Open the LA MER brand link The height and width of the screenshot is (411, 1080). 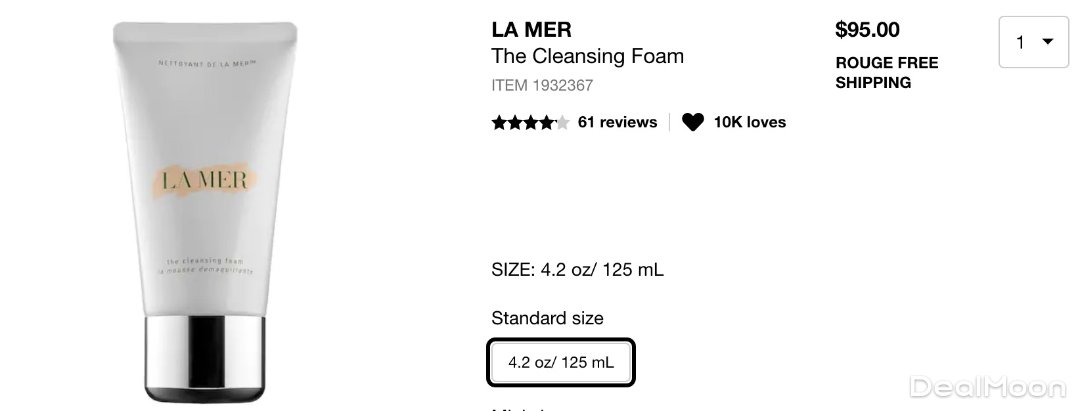click(x=531, y=30)
